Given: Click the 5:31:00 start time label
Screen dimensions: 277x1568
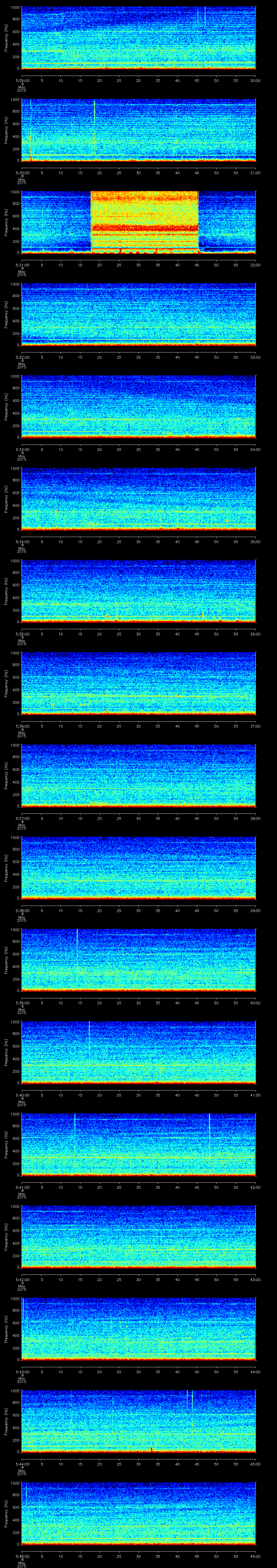Looking at the screenshot, I should pos(22,265).
